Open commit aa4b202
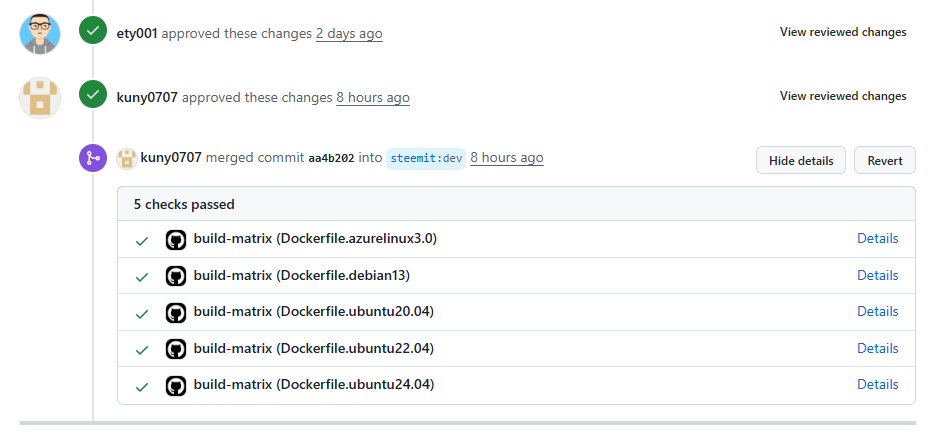941x440 pixels. point(331,158)
